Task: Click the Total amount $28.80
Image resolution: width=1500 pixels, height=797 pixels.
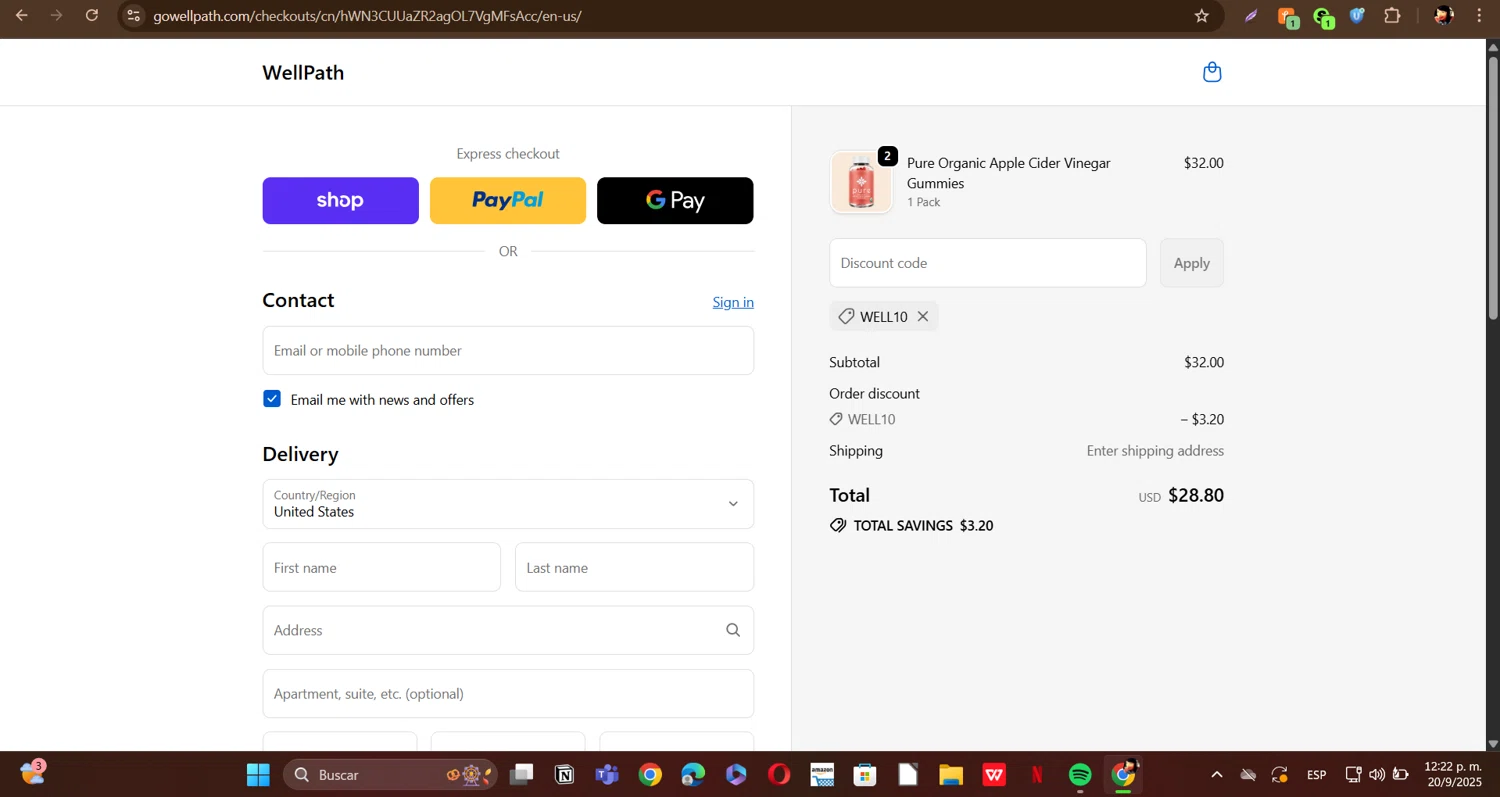Action: point(1196,496)
